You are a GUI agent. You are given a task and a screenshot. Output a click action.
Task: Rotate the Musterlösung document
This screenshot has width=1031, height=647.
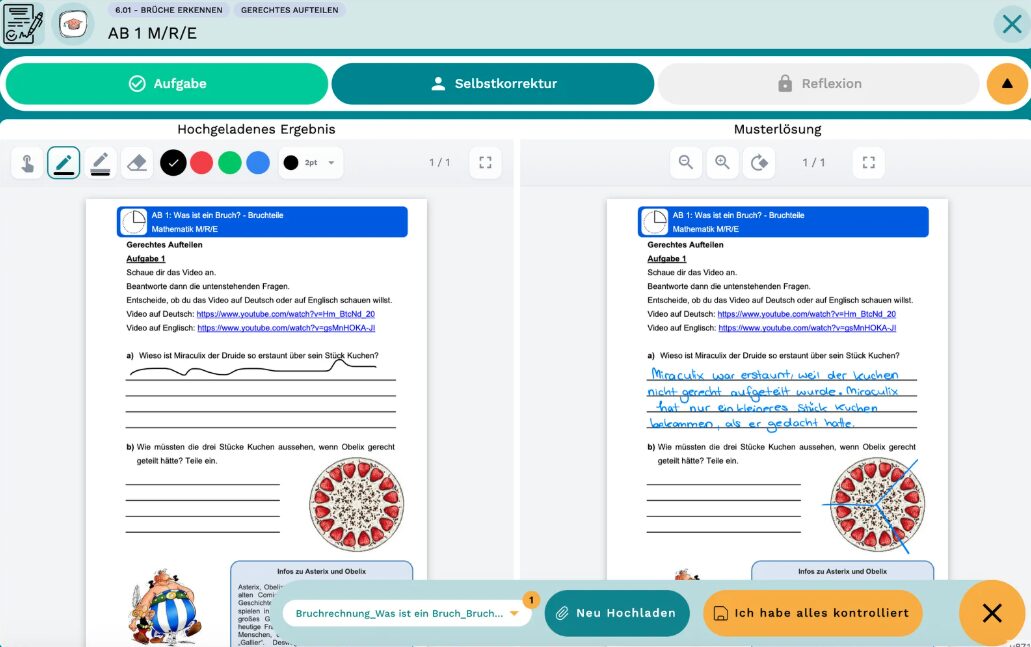click(x=759, y=162)
